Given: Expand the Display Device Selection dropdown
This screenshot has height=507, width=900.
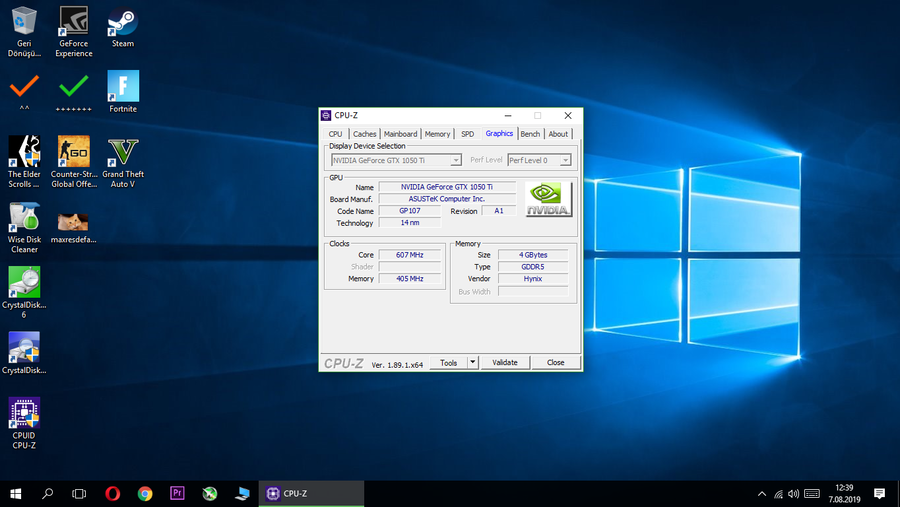Looking at the screenshot, I should [456, 160].
